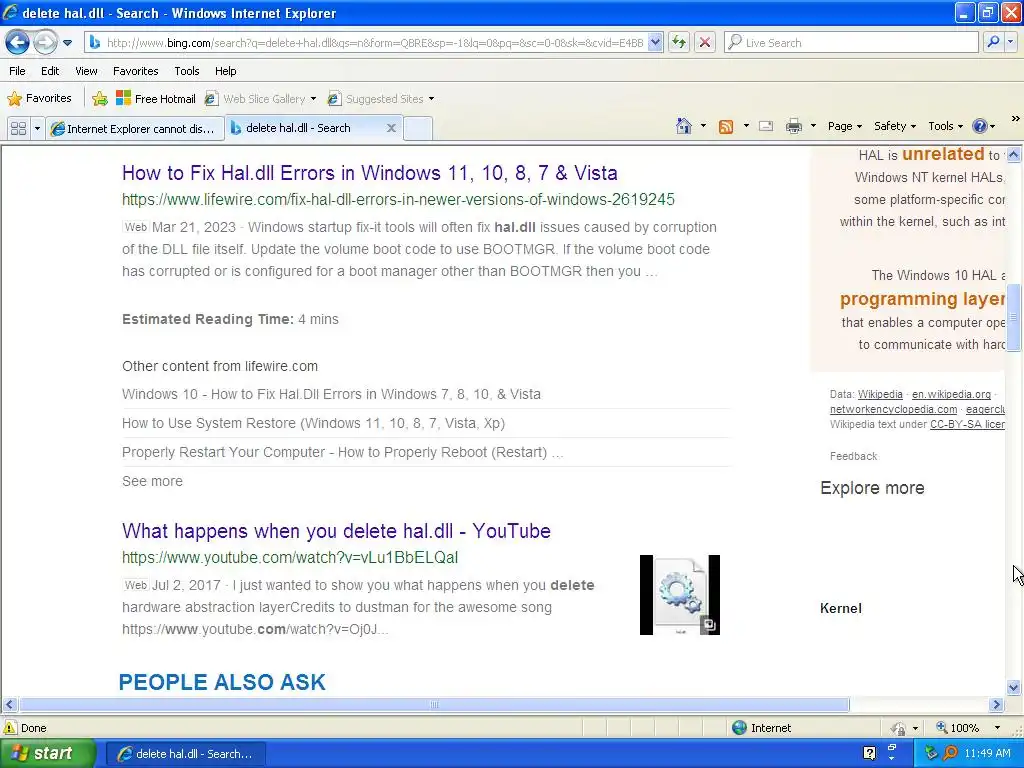This screenshot has height=768, width=1024.
Task: Open How to Fix Hal.dll Errors result
Action: tap(370, 173)
